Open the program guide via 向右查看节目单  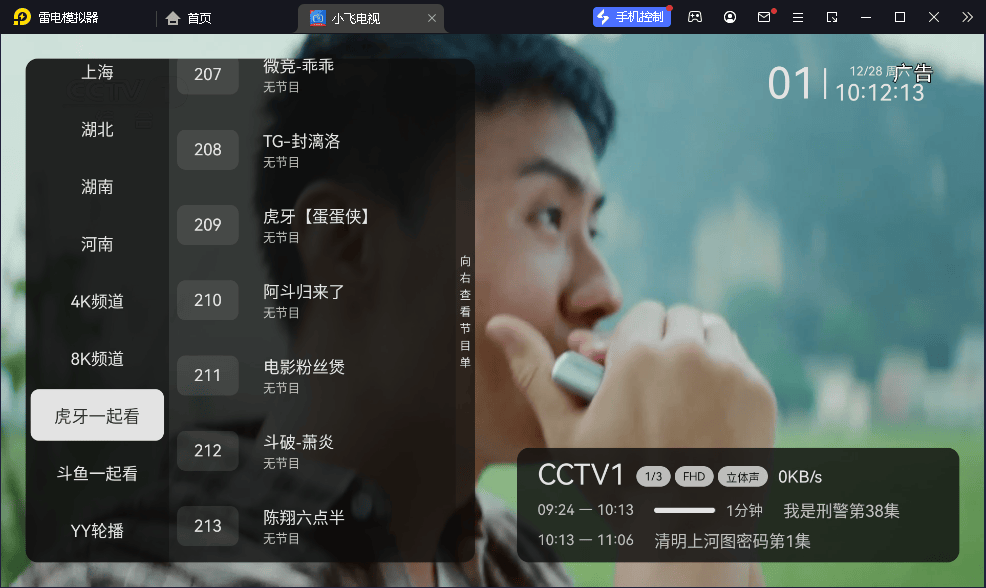(x=463, y=310)
